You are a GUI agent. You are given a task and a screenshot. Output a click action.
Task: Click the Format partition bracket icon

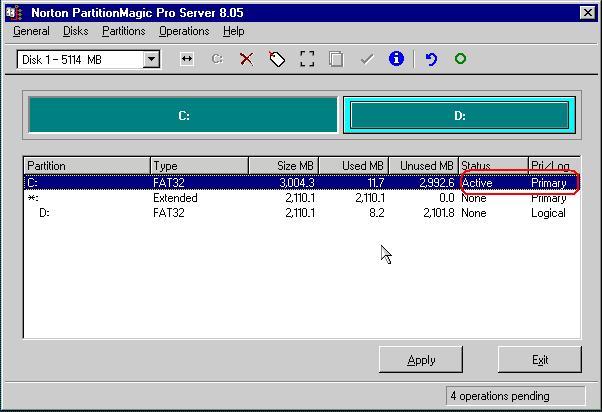pos(307,59)
